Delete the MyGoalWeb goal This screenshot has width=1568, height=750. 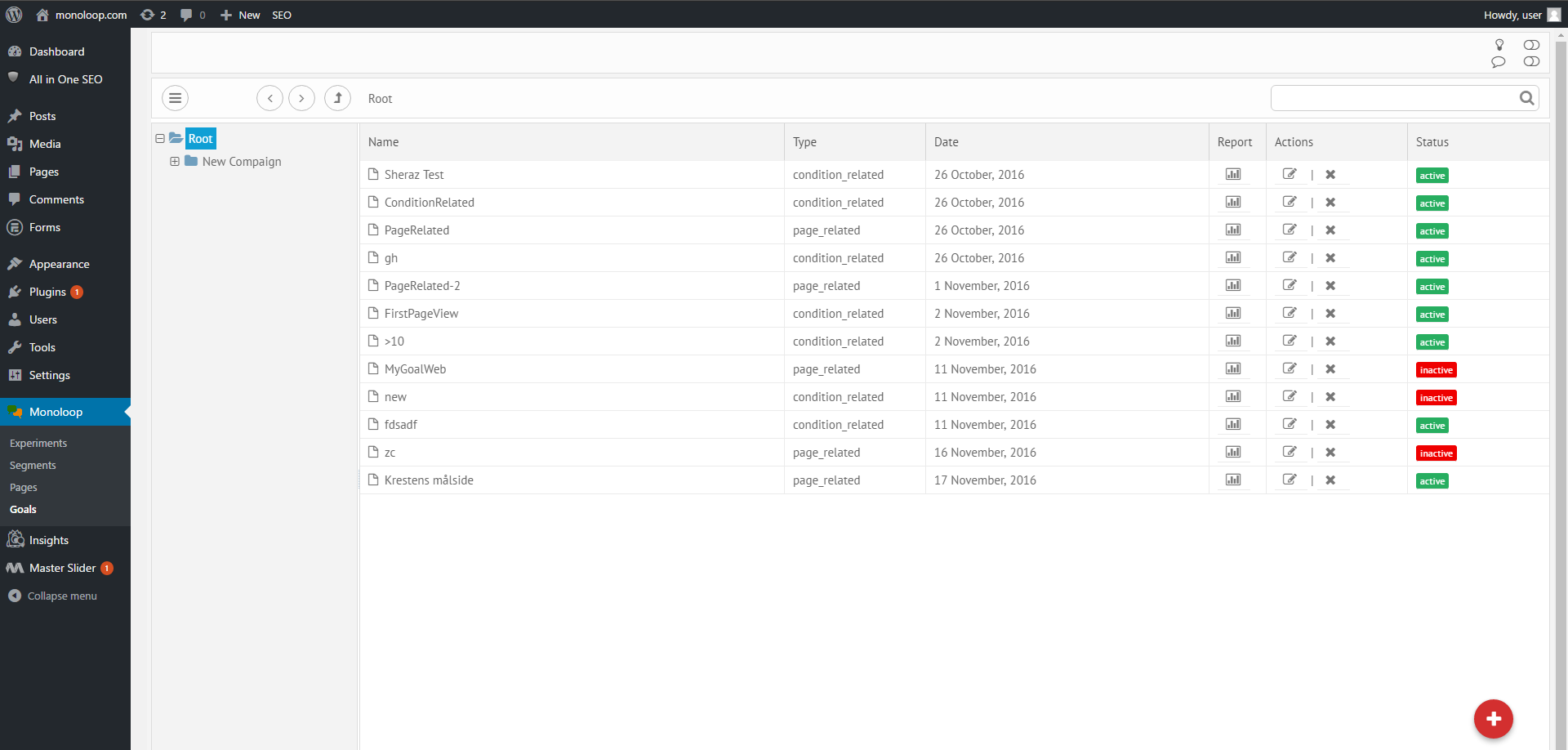tap(1330, 369)
